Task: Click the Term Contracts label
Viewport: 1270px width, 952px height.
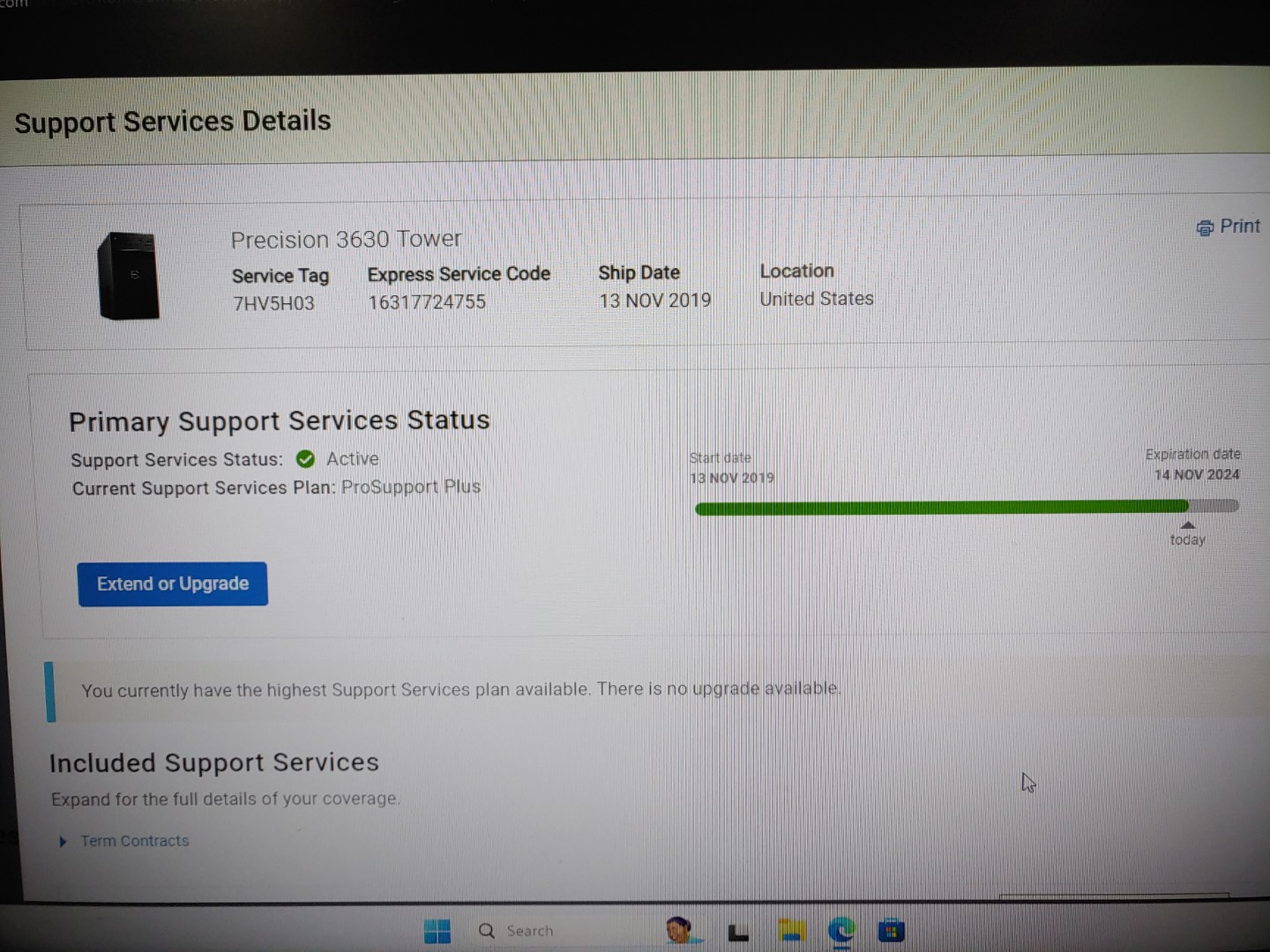Action: point(135,841)
